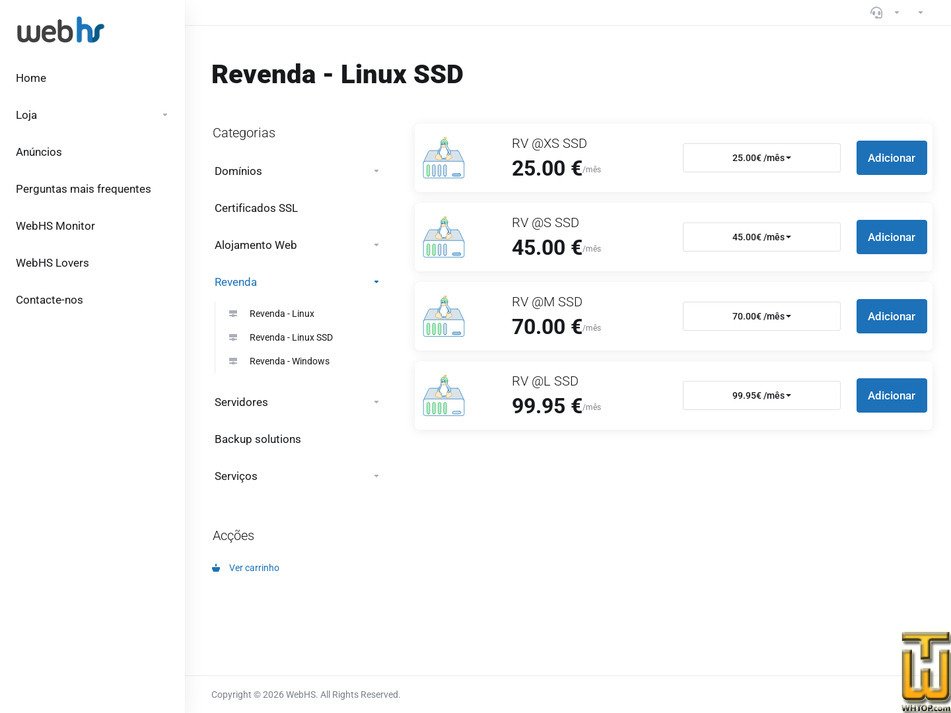Open the dropdown arrow beside the headset icon
Viewport: 951px width, 713px height.
896,12
